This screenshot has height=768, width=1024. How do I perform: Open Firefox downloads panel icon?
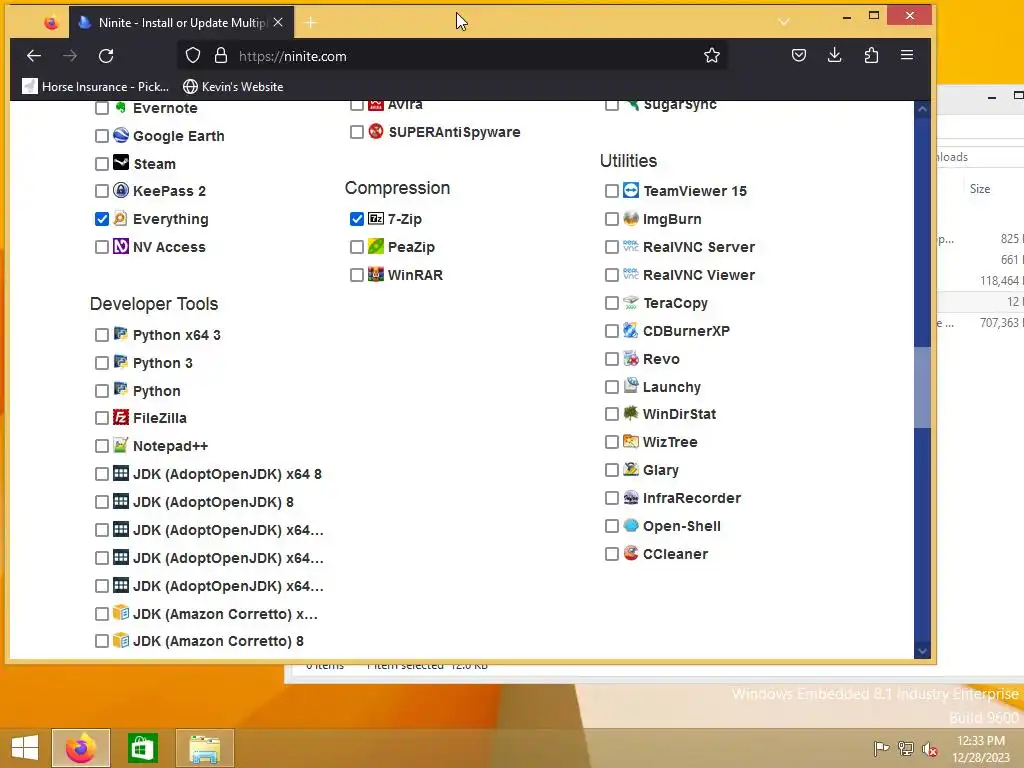[835, 56]
